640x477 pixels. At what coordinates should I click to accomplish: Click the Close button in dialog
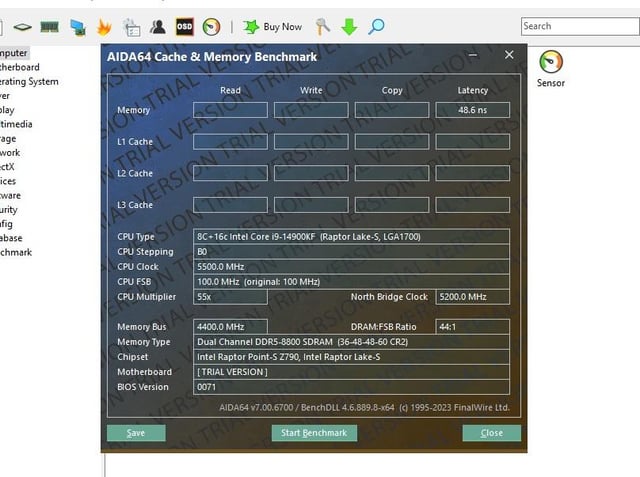(491, 433)
